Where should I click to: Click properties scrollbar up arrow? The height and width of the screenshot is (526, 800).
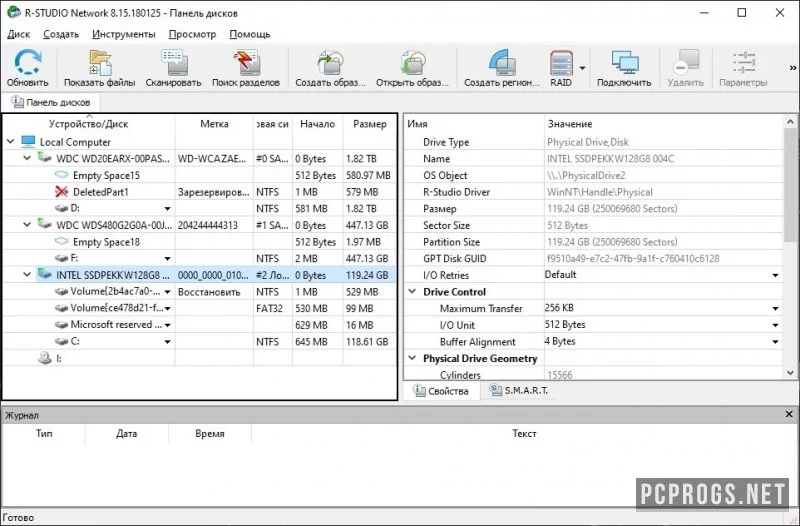[x=790, y=121]
